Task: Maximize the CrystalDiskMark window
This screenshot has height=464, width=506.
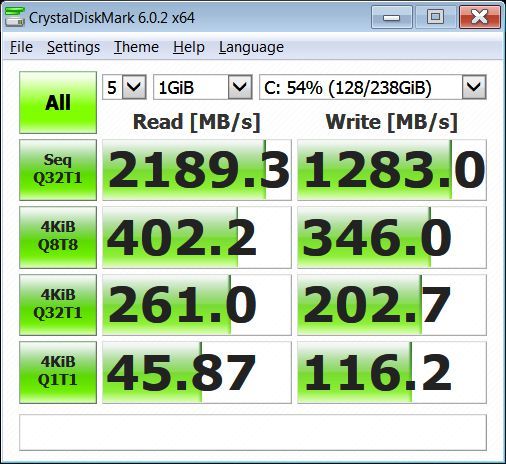Action: pos(435,17)
